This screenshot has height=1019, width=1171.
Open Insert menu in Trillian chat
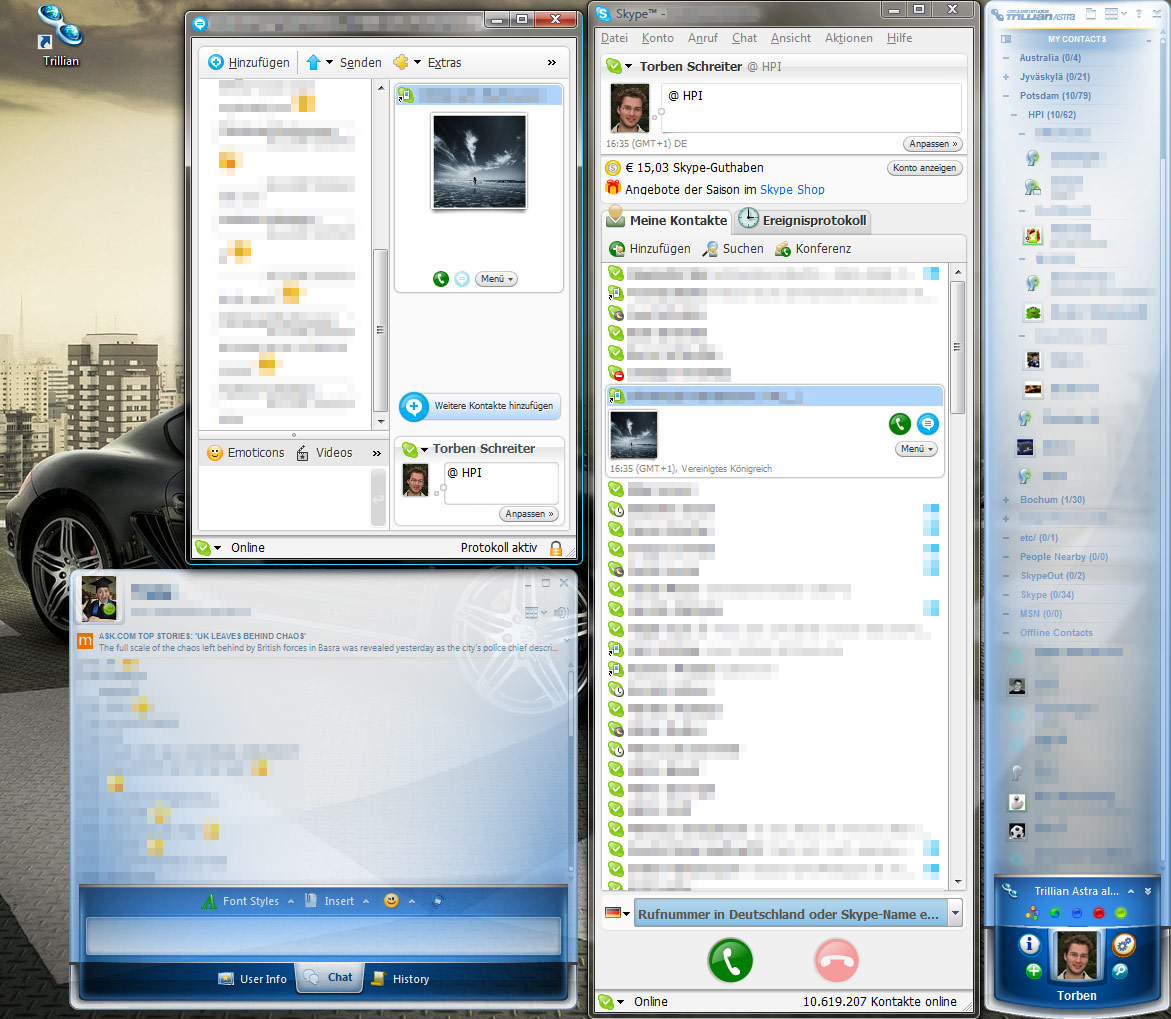(337, 901)
